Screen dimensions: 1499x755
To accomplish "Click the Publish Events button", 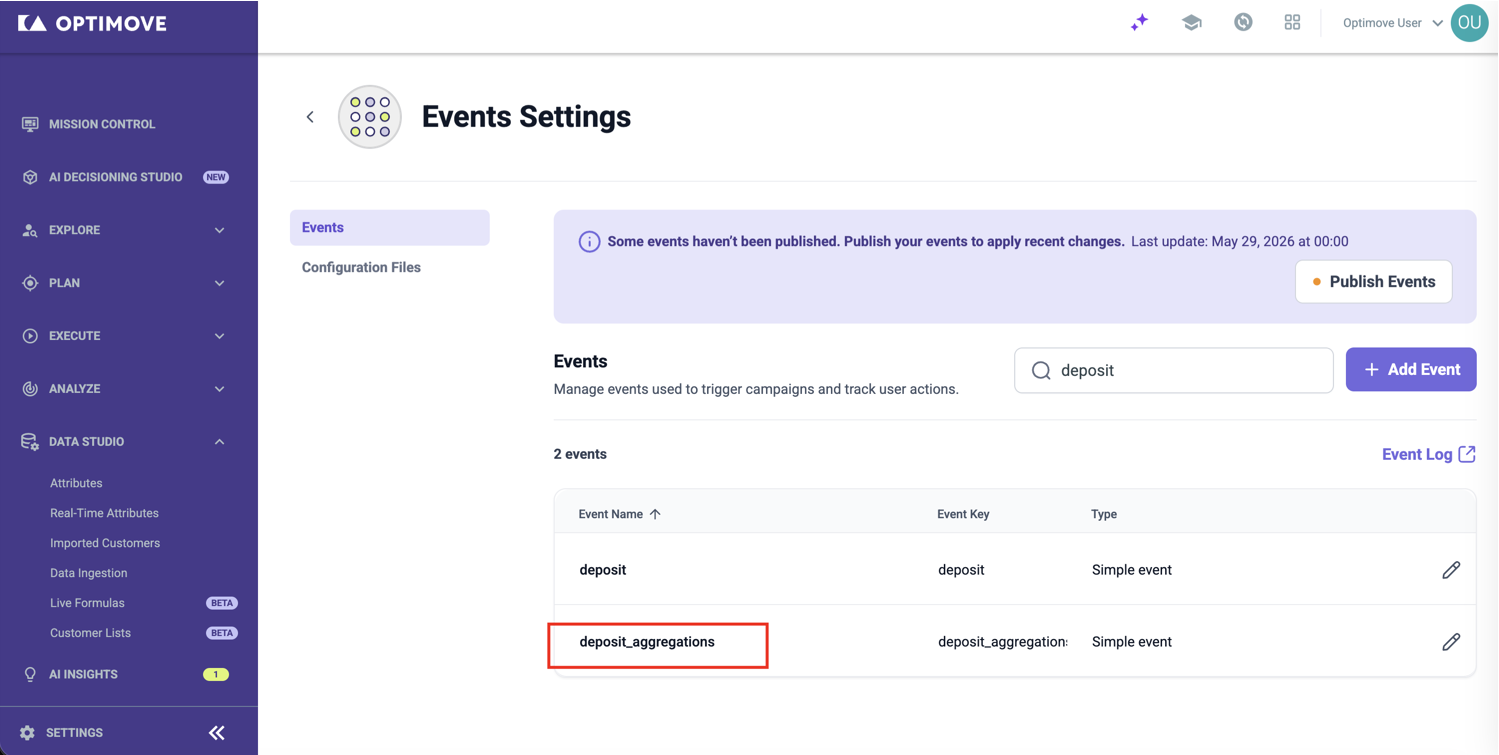I will coord(1373,282).
